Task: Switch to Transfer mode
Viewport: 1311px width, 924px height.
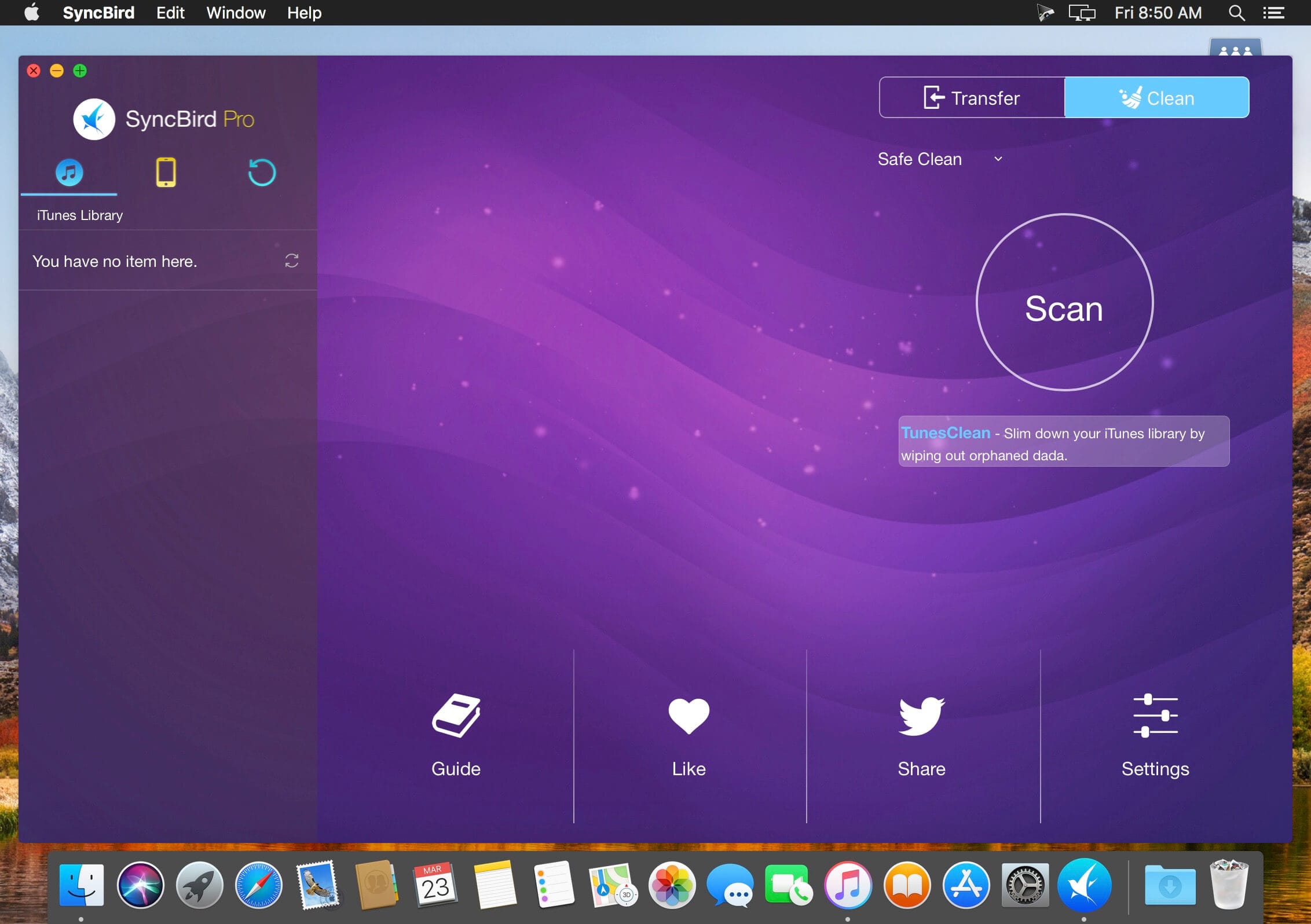Action: click(x=972, y=98)
